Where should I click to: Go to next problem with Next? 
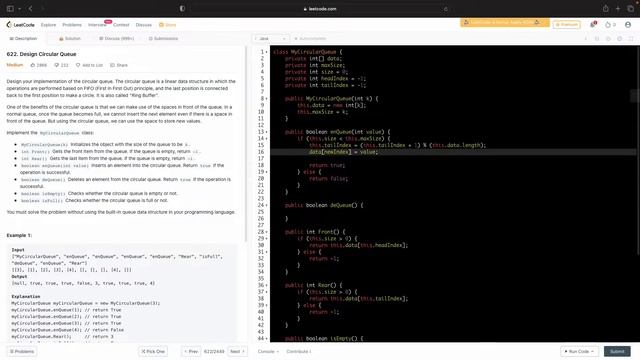pos(238,351)
